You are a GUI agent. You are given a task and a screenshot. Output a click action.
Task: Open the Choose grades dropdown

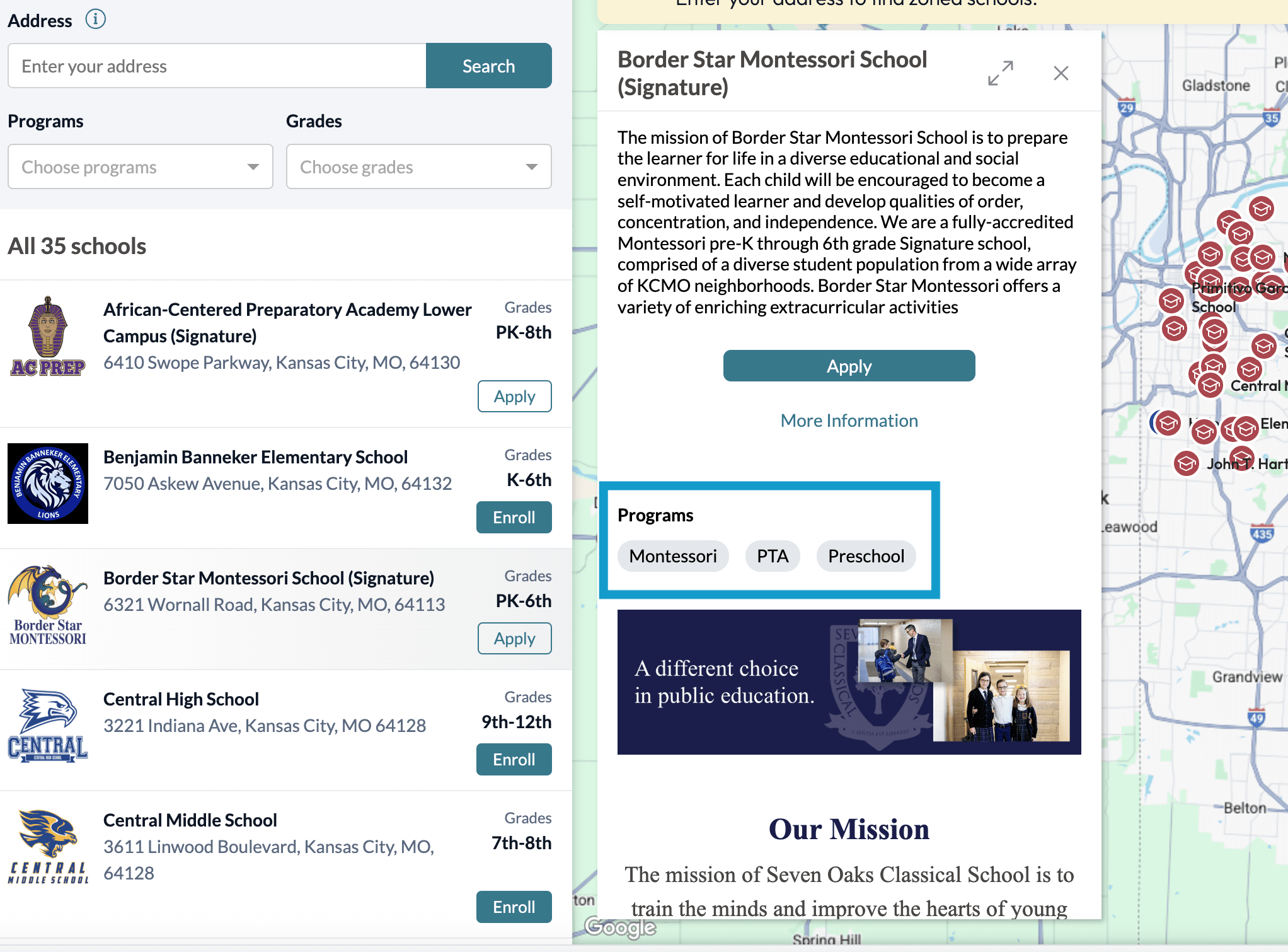(x=418, y=166)
